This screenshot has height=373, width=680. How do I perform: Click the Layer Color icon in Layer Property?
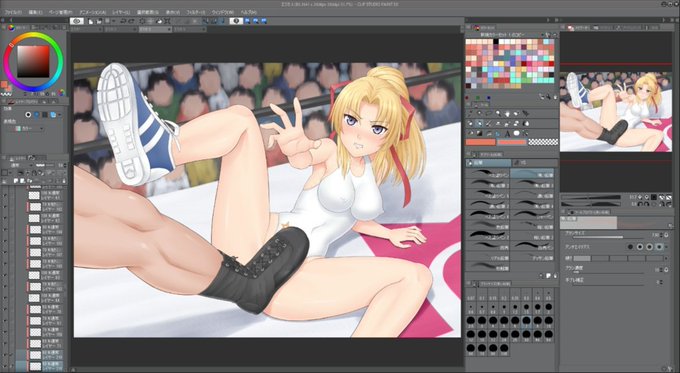coord(53,115)
